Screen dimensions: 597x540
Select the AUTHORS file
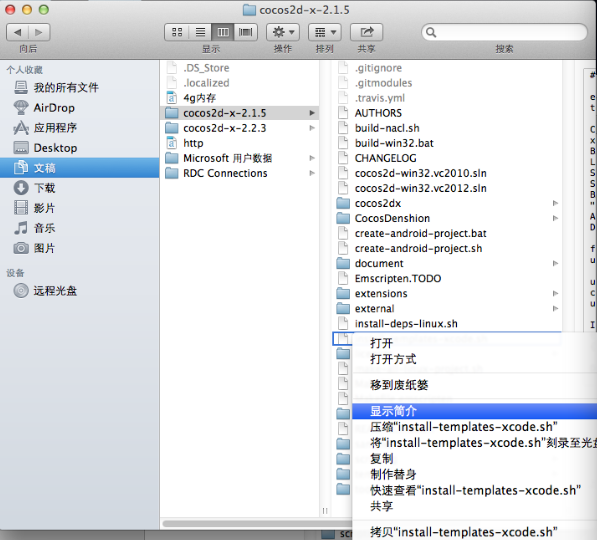click(x=448, y=113)
